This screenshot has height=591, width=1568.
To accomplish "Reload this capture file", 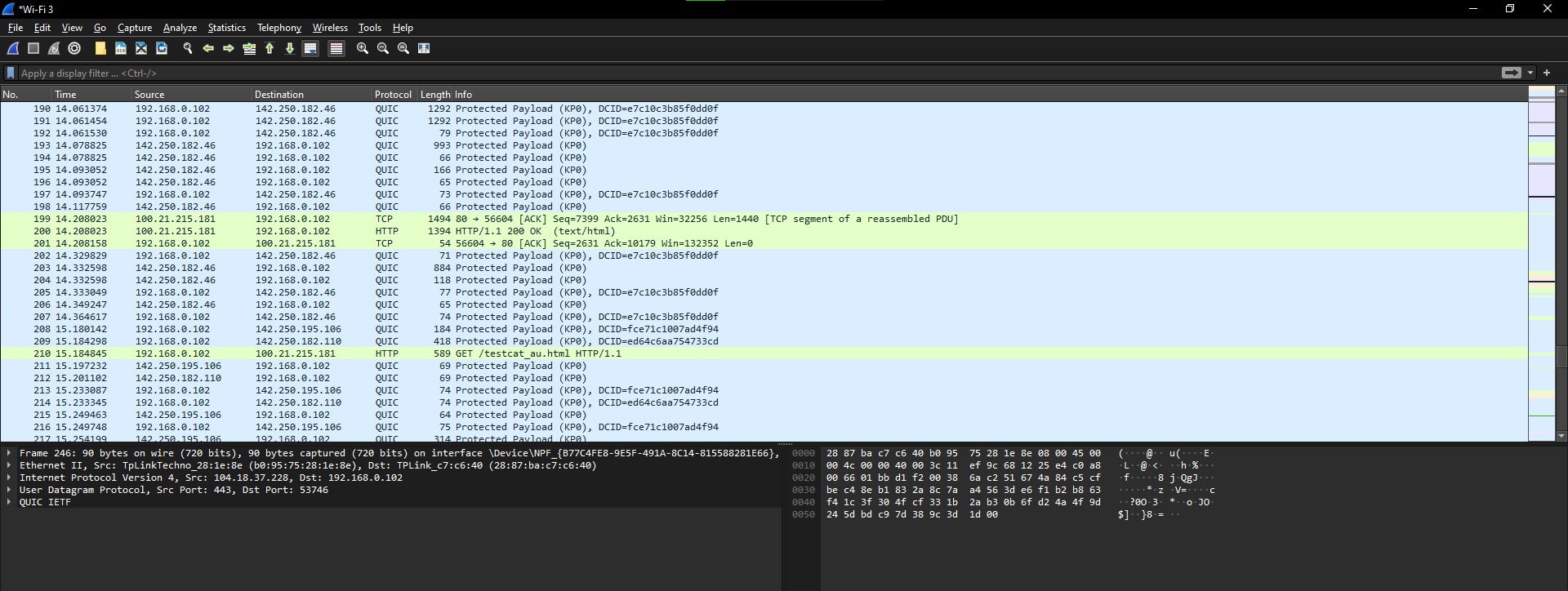I will 162,49.
